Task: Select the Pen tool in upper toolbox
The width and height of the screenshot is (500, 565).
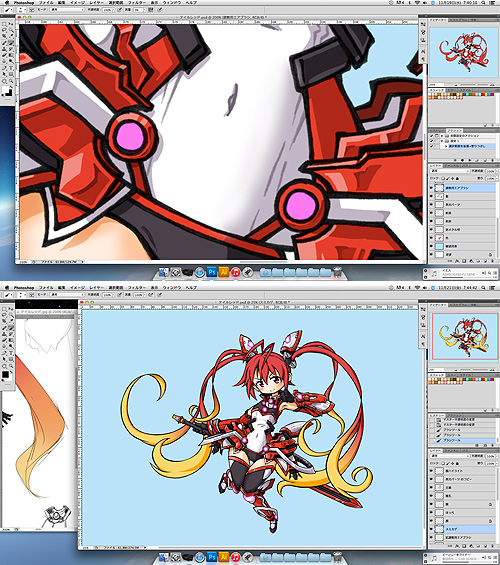Action: click(4, 68)
